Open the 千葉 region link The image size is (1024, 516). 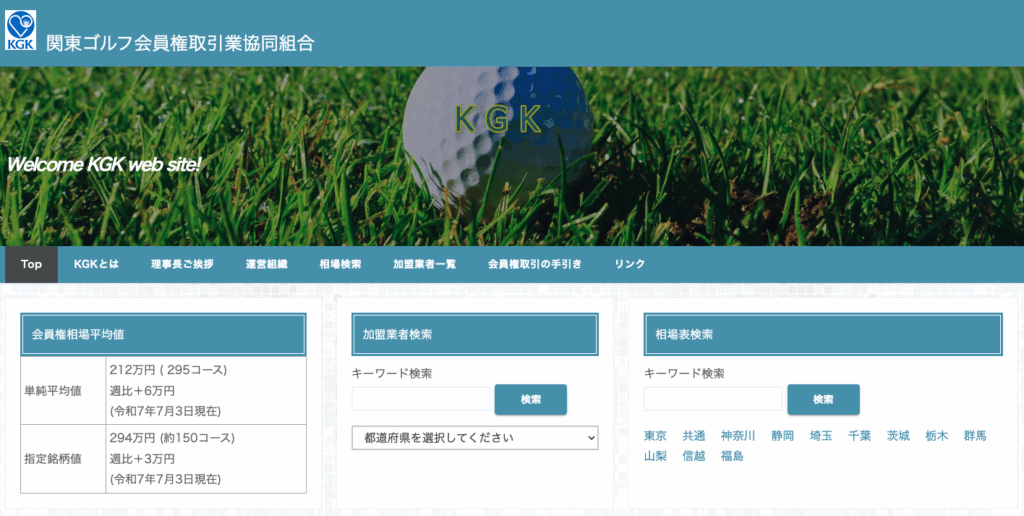(859, 436)
